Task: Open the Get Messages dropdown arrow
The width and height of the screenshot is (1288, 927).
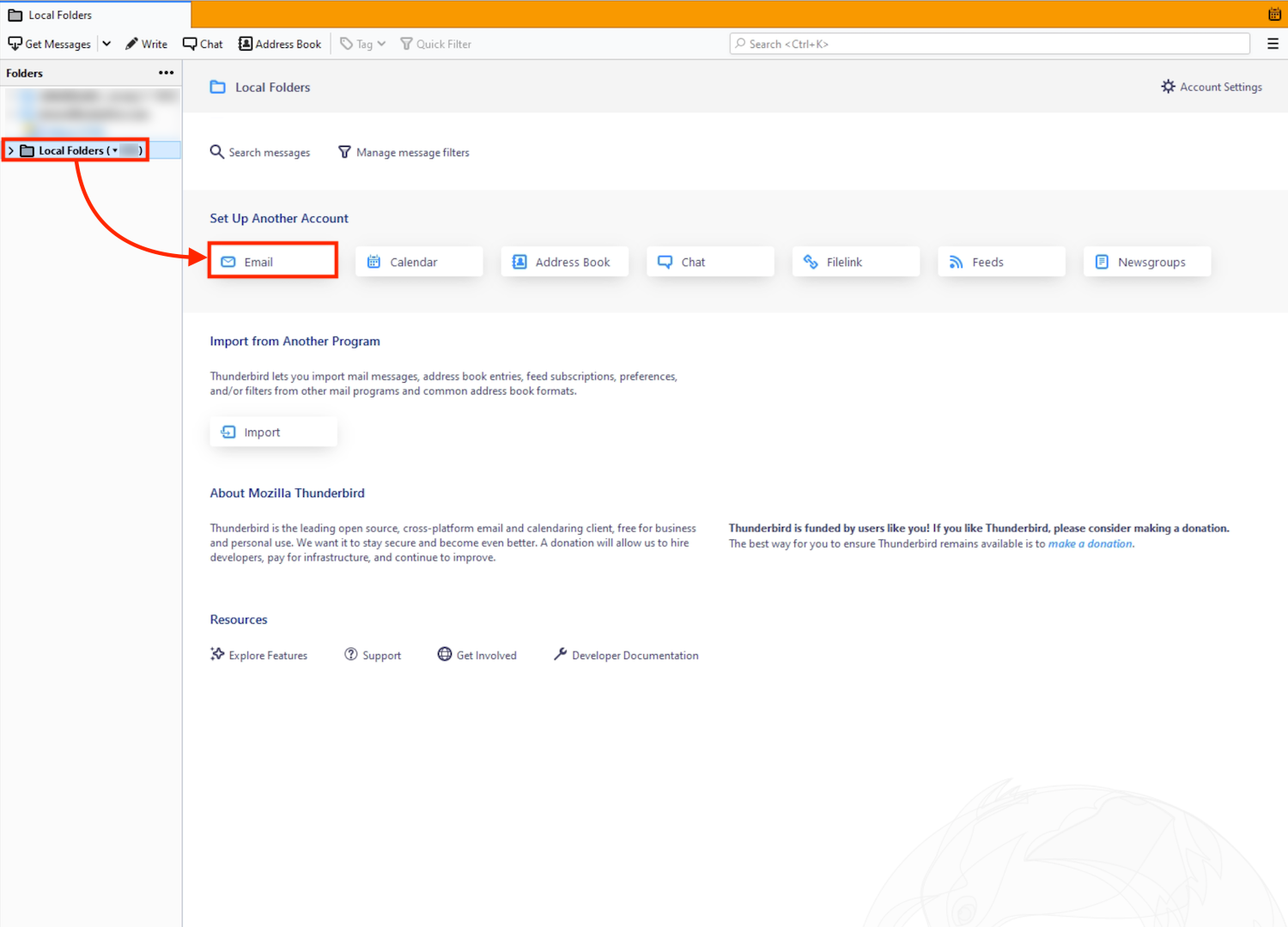Action: coord(106,44)
